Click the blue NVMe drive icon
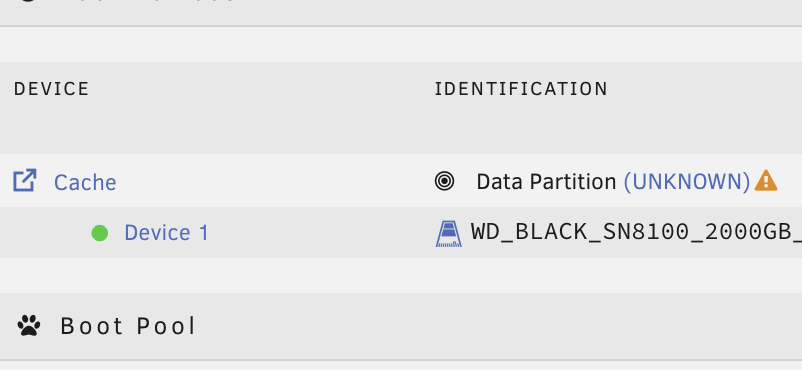 click(x=449, y=234)
